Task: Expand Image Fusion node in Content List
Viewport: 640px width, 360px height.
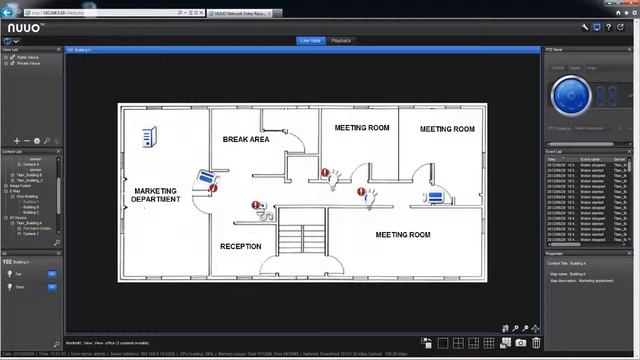Action: tap(6, 186)
